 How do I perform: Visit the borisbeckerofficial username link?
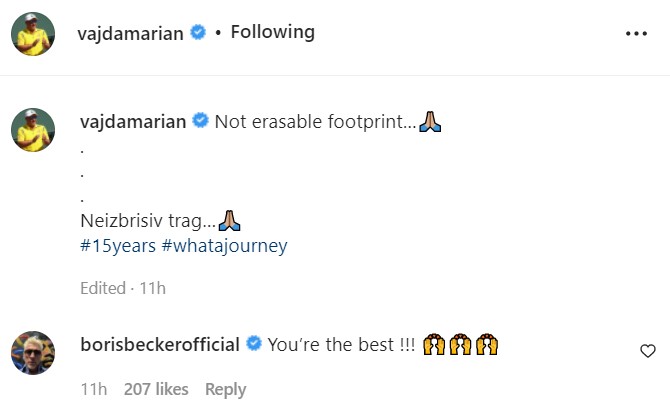159,345
